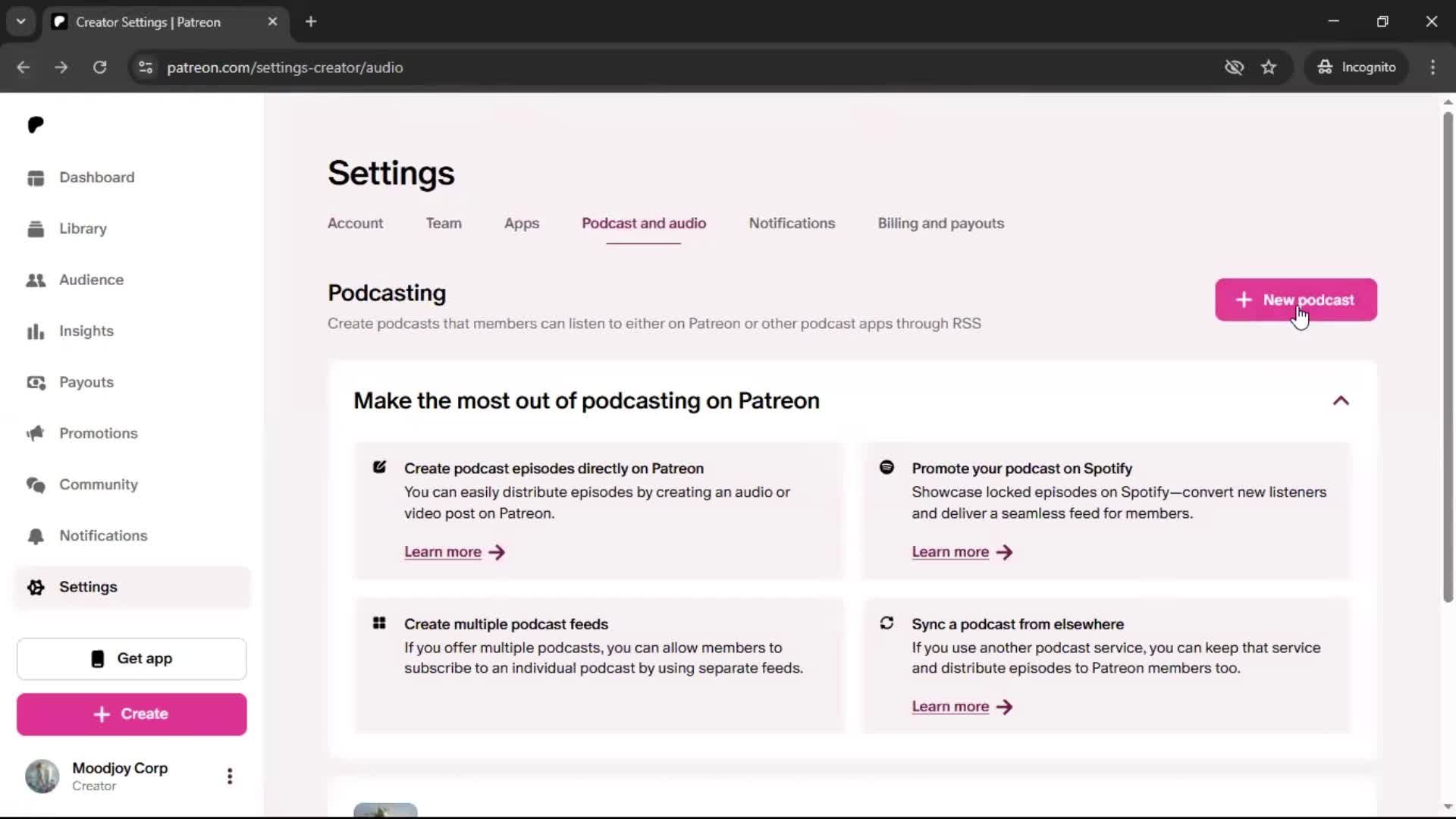Screen dimensions: 1456x819
Task: Click the sync arrows icon
Action: [x=886, y=623]
